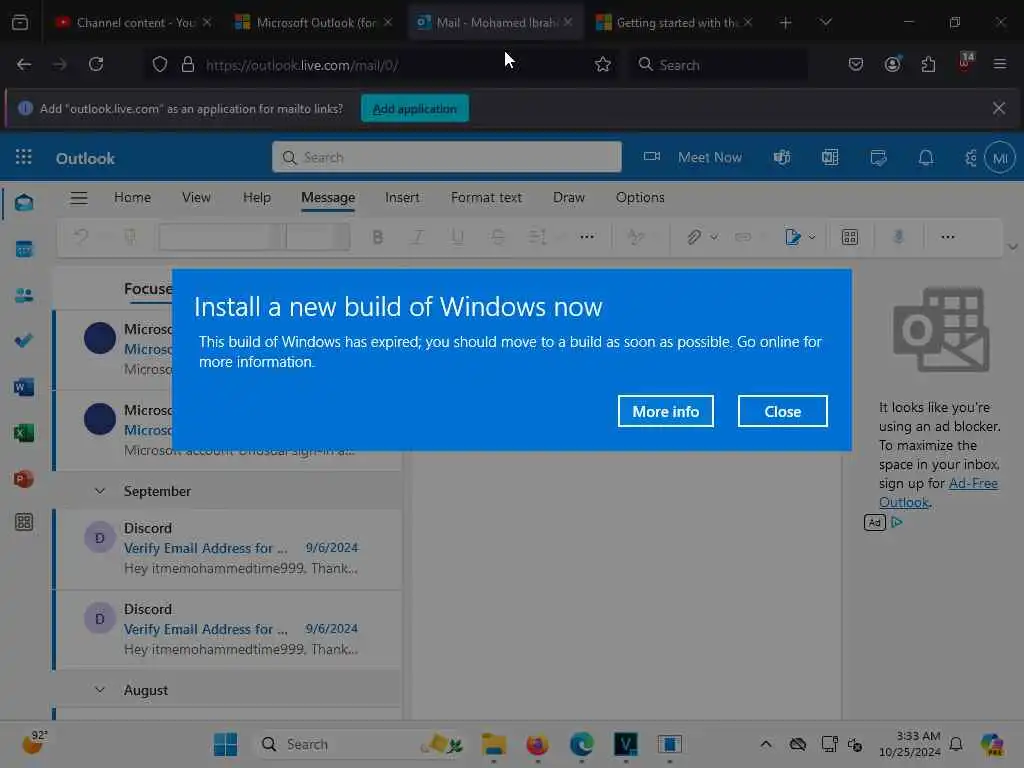The width and height of the screenshot is (1024, 768).
Task: Dismiss the mailto notification bar
Action: point(999,108)
